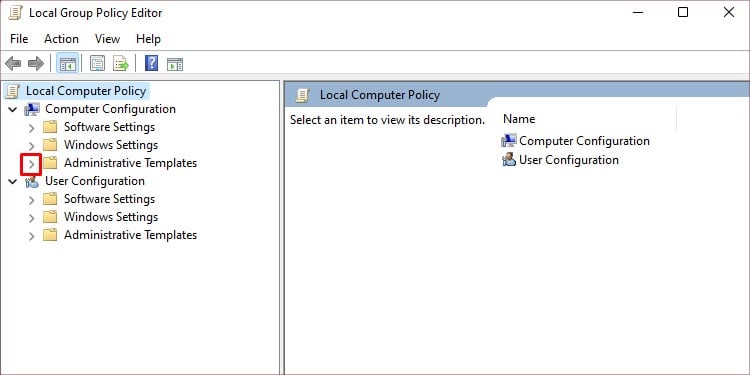Click the Forward arrow toolbar icon
This screenshot has width=750, height=375.
click(36, 64)
